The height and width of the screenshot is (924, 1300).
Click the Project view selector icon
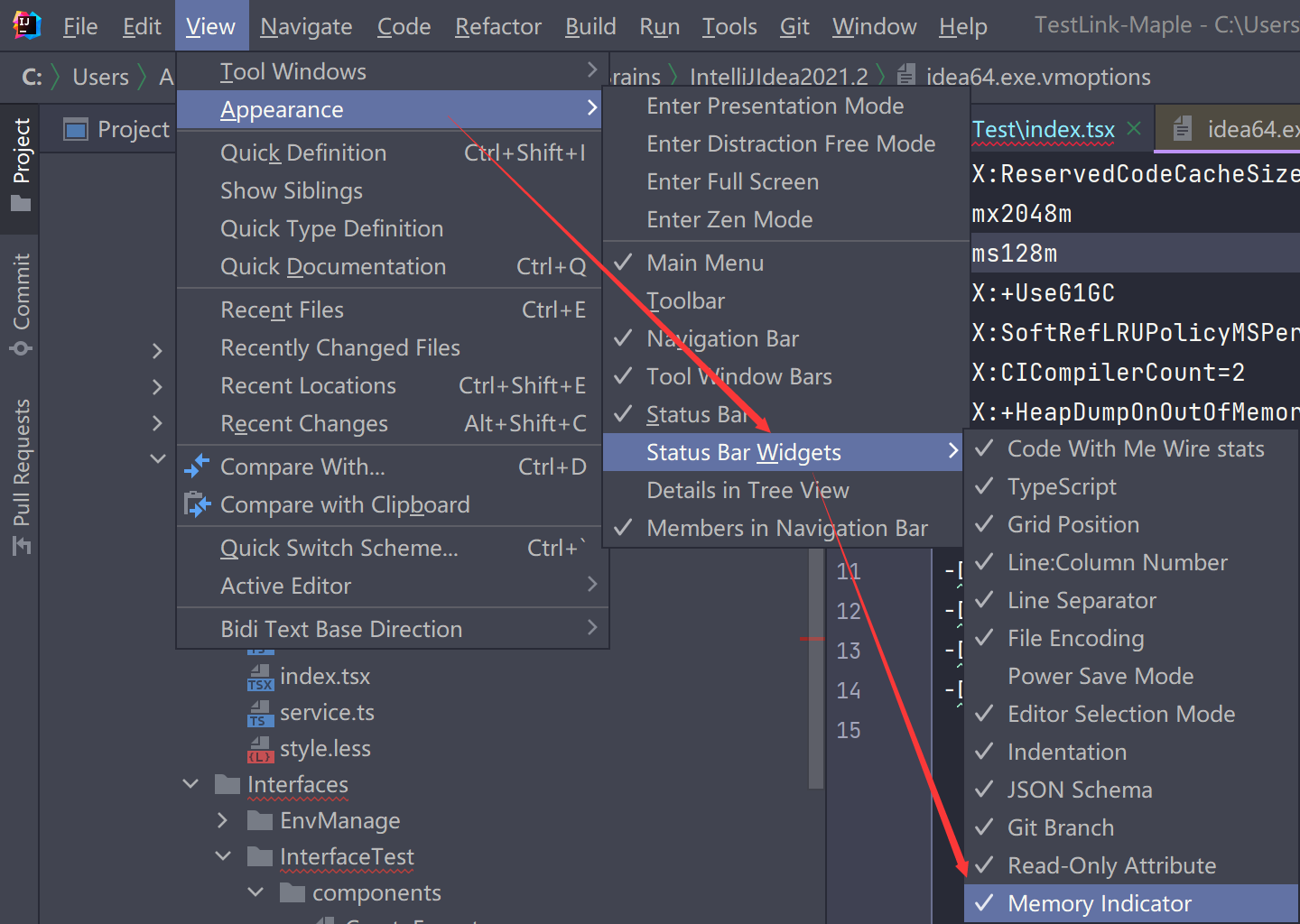click(x=76, y=130)
